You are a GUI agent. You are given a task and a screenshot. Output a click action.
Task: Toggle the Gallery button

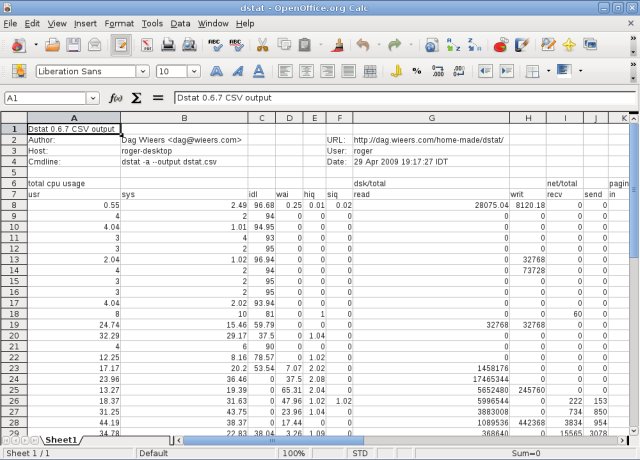[x=591, y=45]
